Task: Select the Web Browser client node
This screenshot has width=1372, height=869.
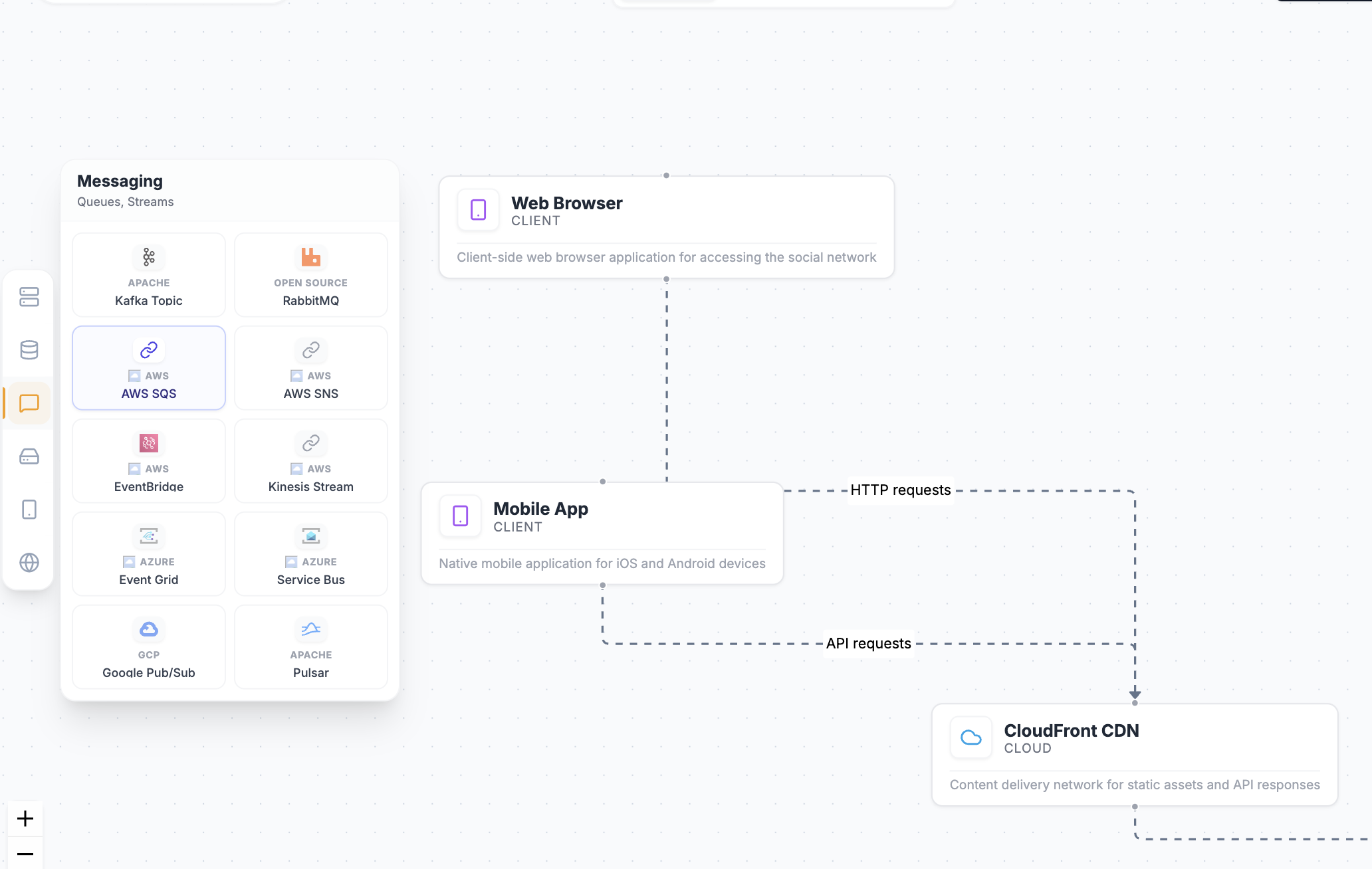Action: tap(666, 227)
